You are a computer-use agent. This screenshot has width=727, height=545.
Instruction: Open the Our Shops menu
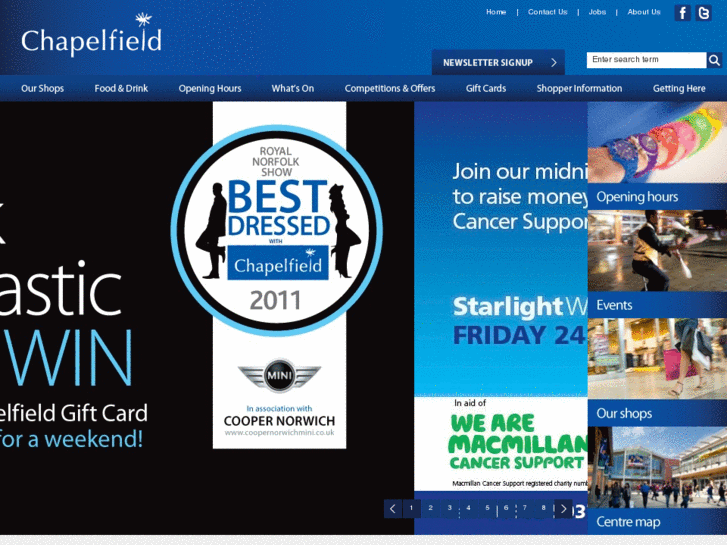[x=42, y=89]
